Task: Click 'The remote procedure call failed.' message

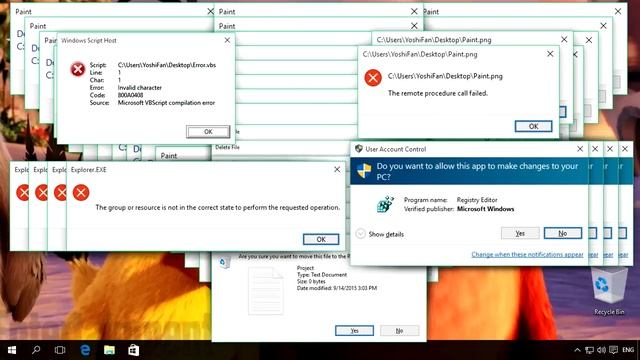Action: tap(438, 93)
